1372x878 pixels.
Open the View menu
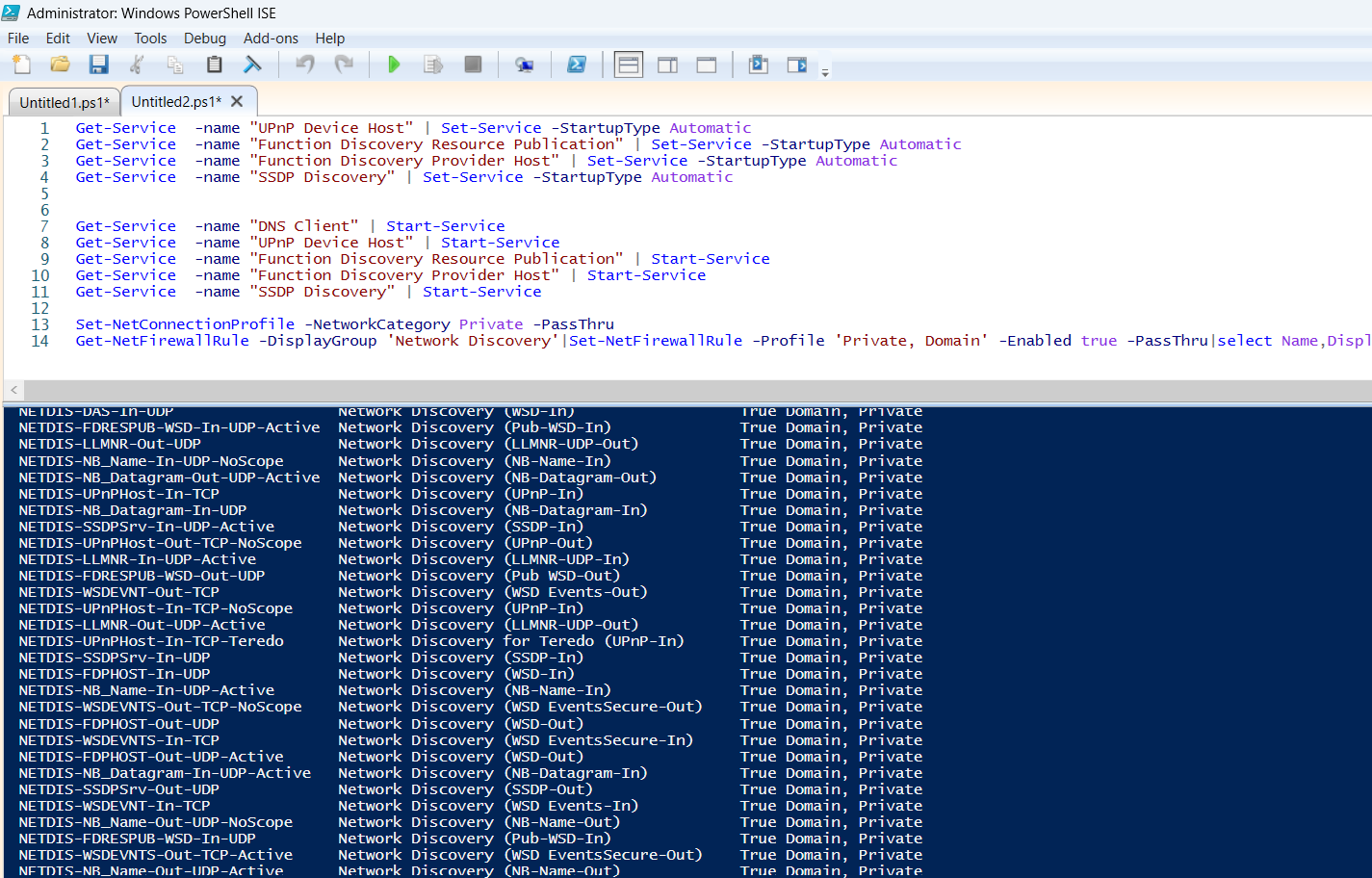coord(102,39)
